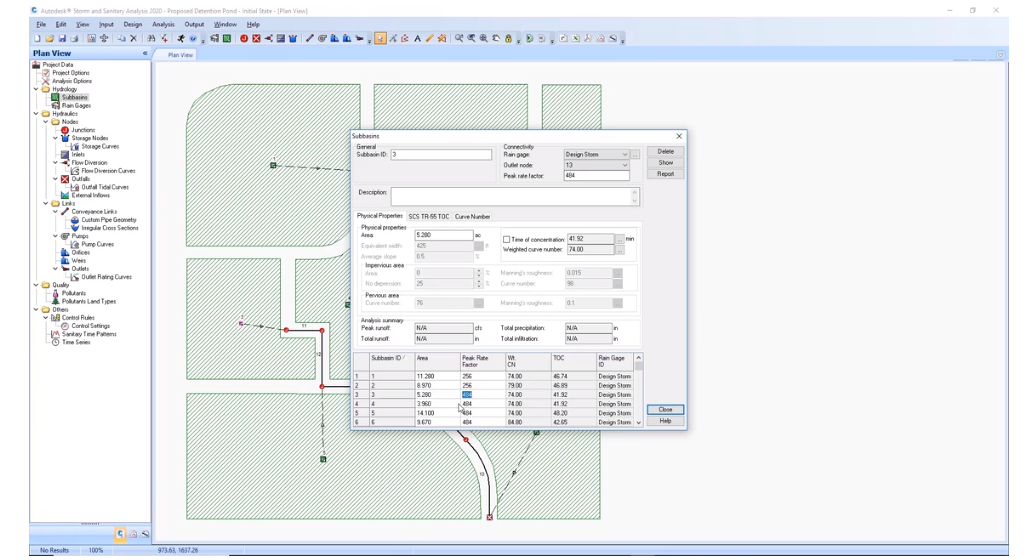Collapse the Hydrology tree folder
Screen dimensions: 1034x560
coord(36,89)
